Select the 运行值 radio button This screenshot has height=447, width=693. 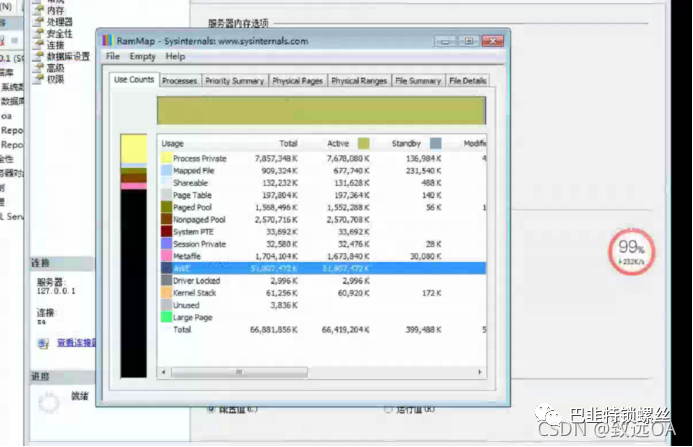click(x=388, y=409)
